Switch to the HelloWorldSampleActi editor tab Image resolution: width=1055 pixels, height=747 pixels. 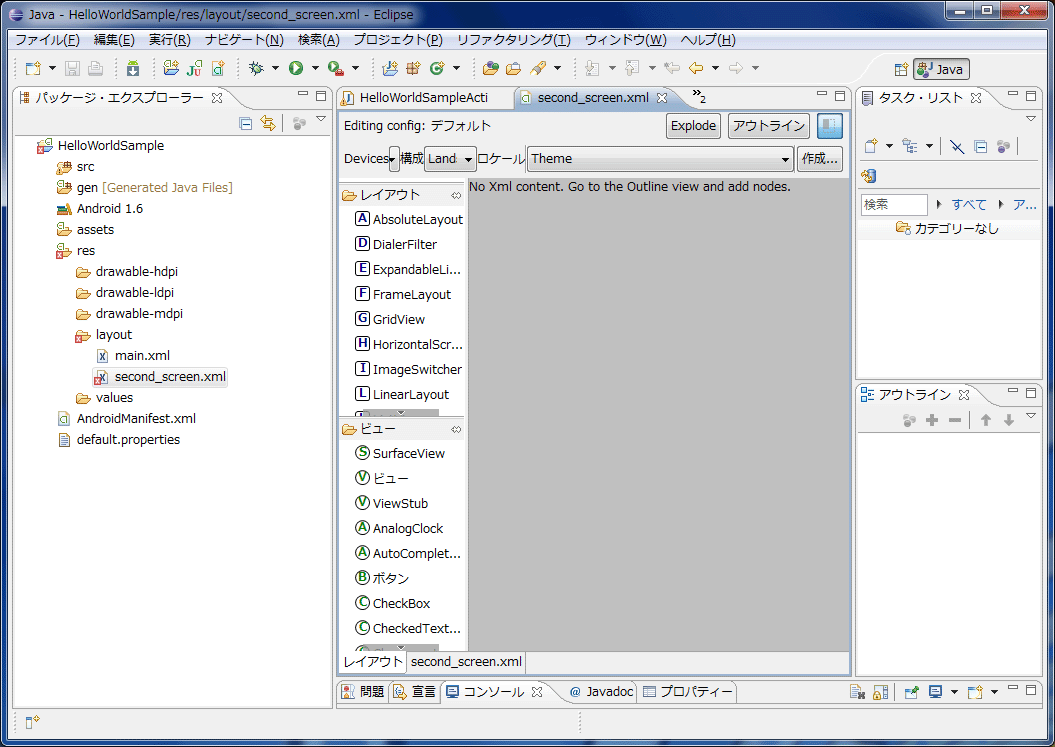(424, 98)
